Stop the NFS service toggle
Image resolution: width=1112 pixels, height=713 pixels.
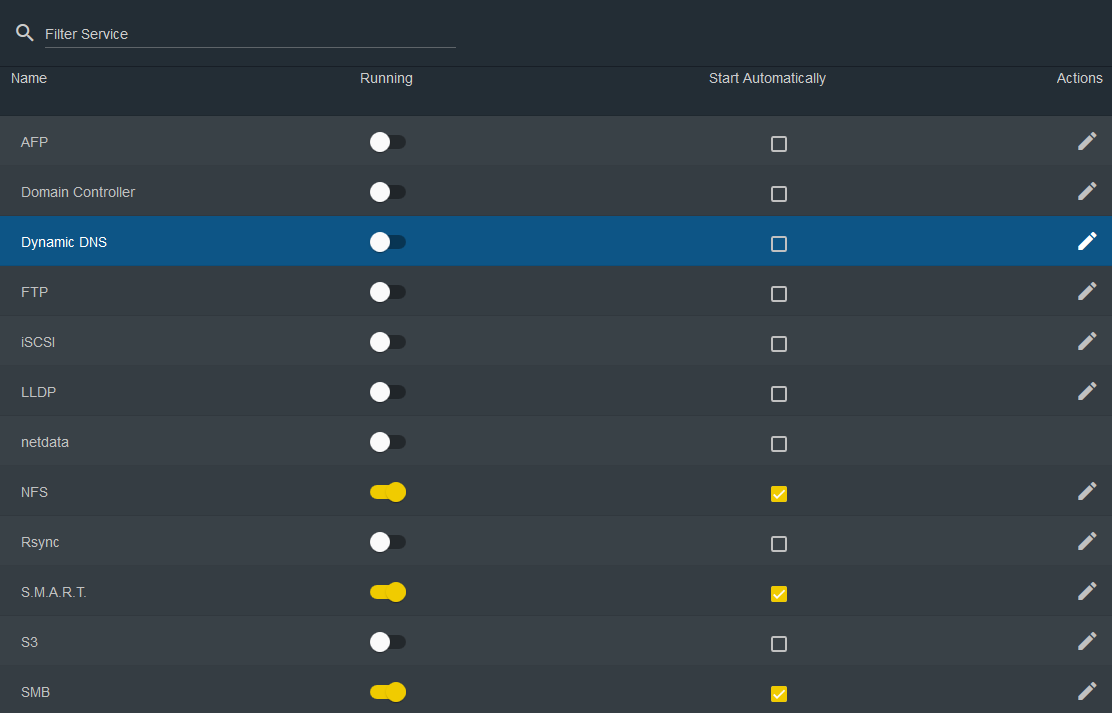(387, 492)
